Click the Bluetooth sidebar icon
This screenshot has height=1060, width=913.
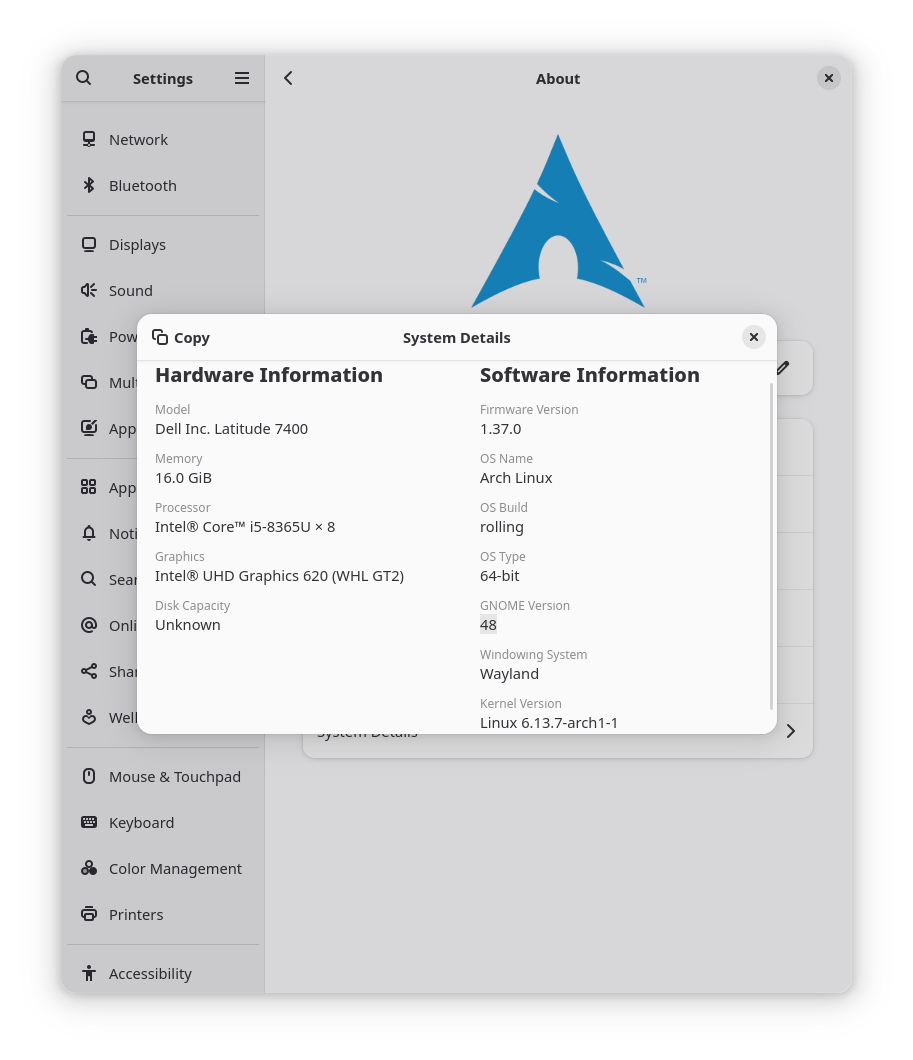pos(89,185)
